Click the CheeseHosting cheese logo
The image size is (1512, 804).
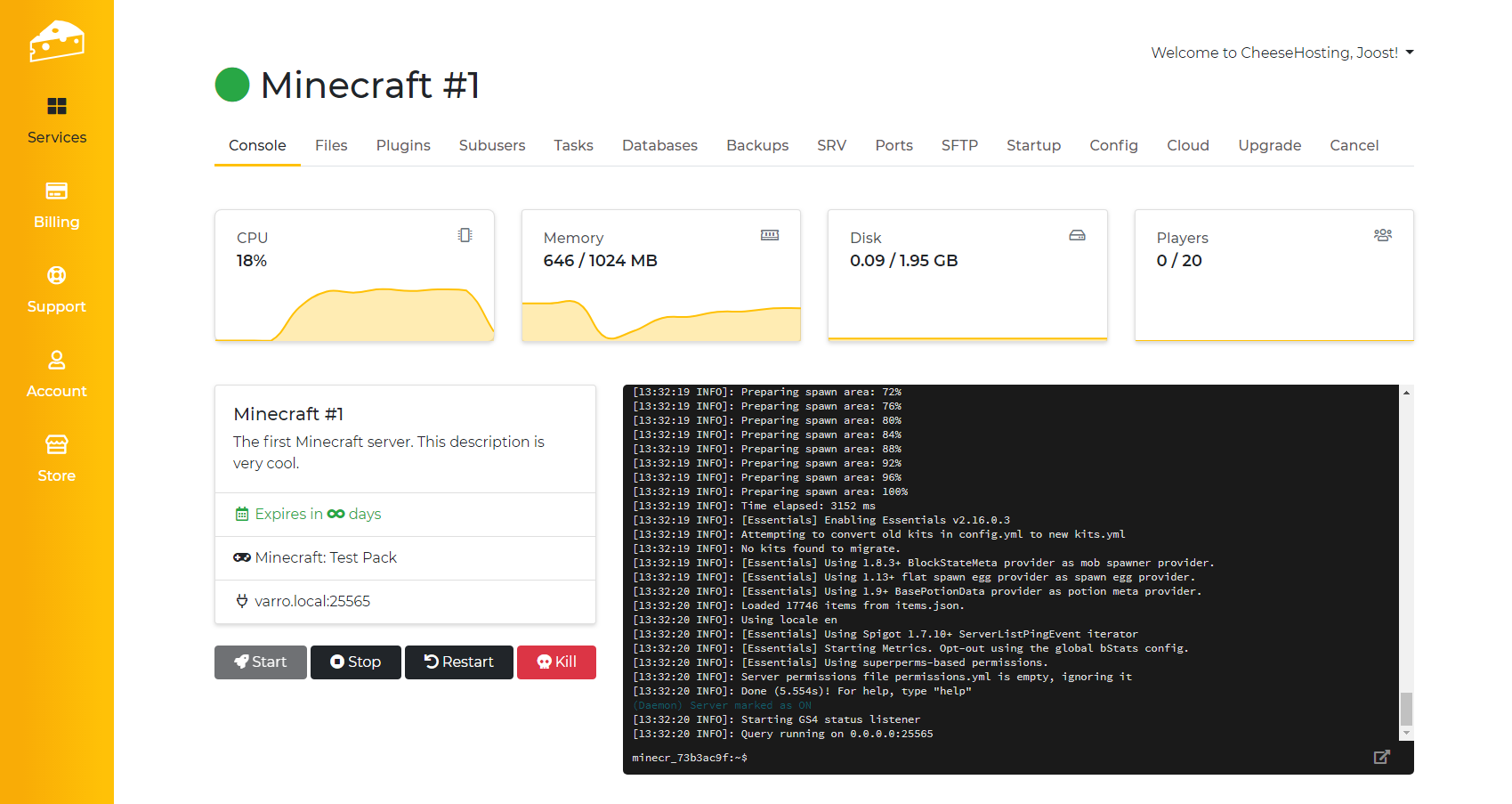pos(56,41)
